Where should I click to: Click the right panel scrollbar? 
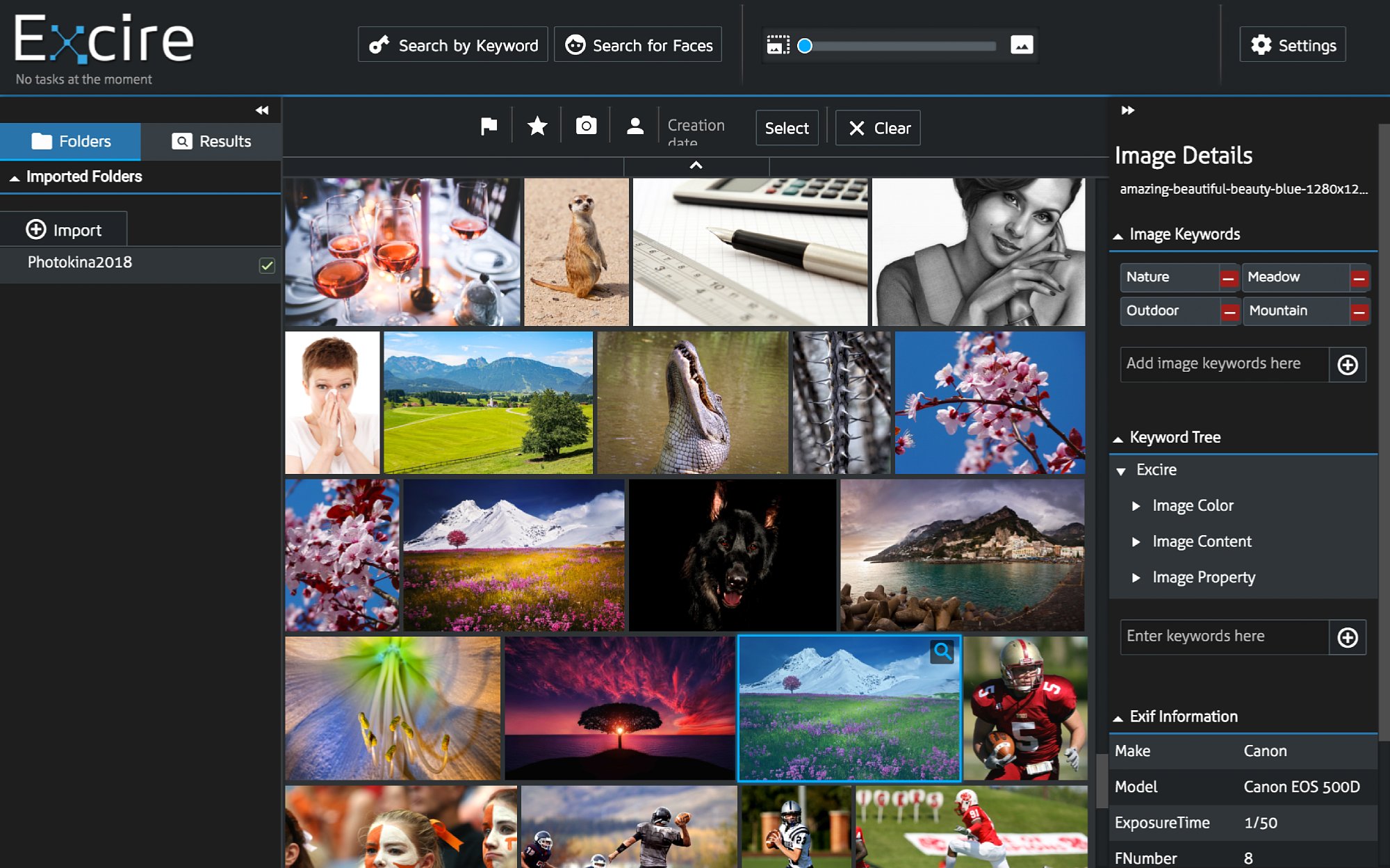pyautogui.click(x=1384, y=431)
